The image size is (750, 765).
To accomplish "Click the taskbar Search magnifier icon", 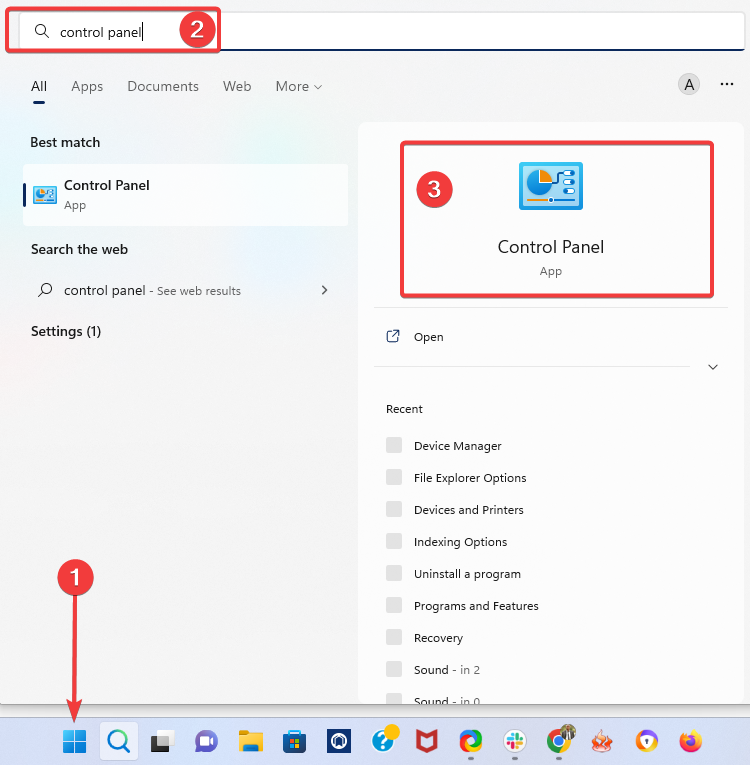I will click(119, 742).
